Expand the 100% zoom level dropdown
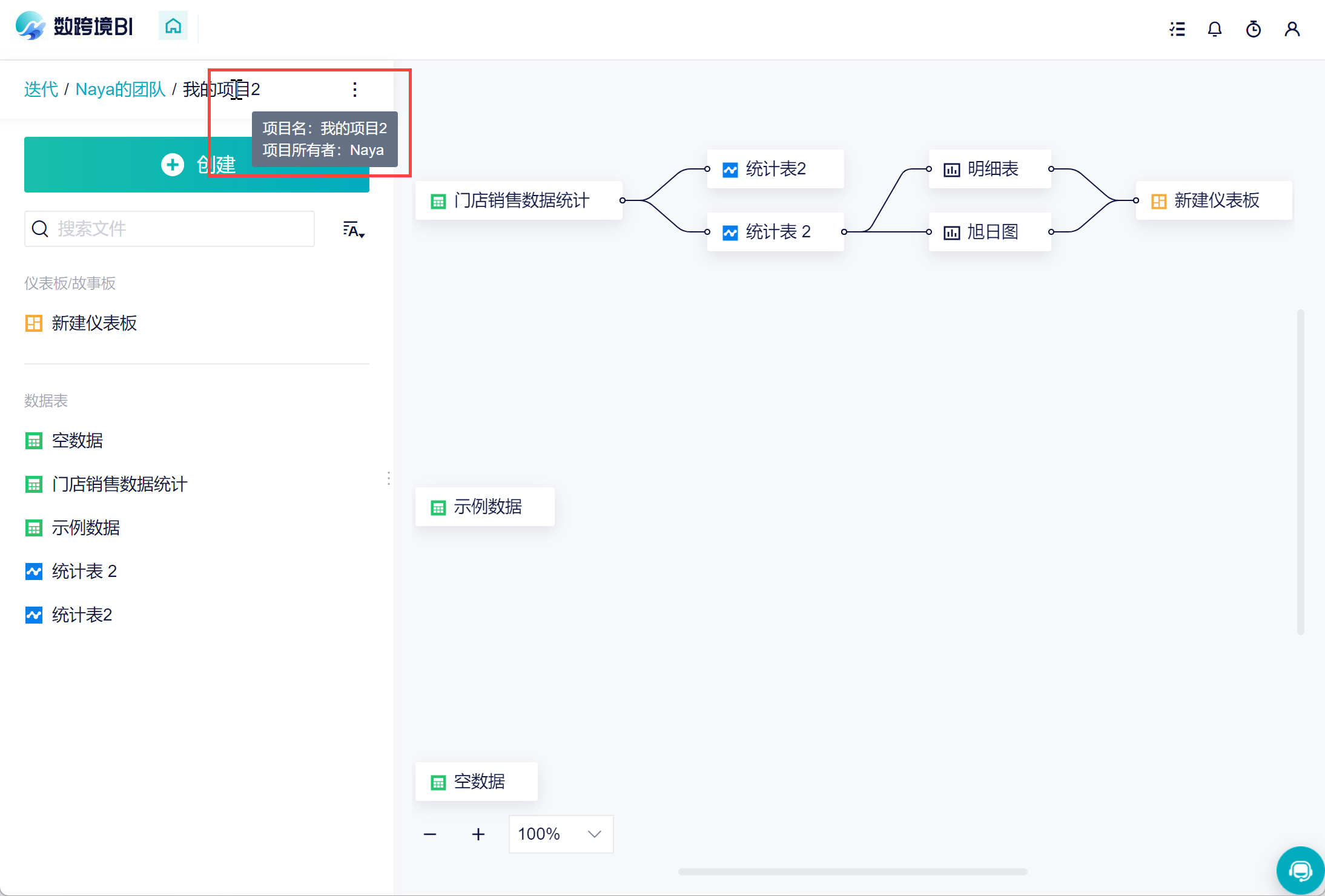This screenshot has width=1325, height=896. [x=561, y=834]
